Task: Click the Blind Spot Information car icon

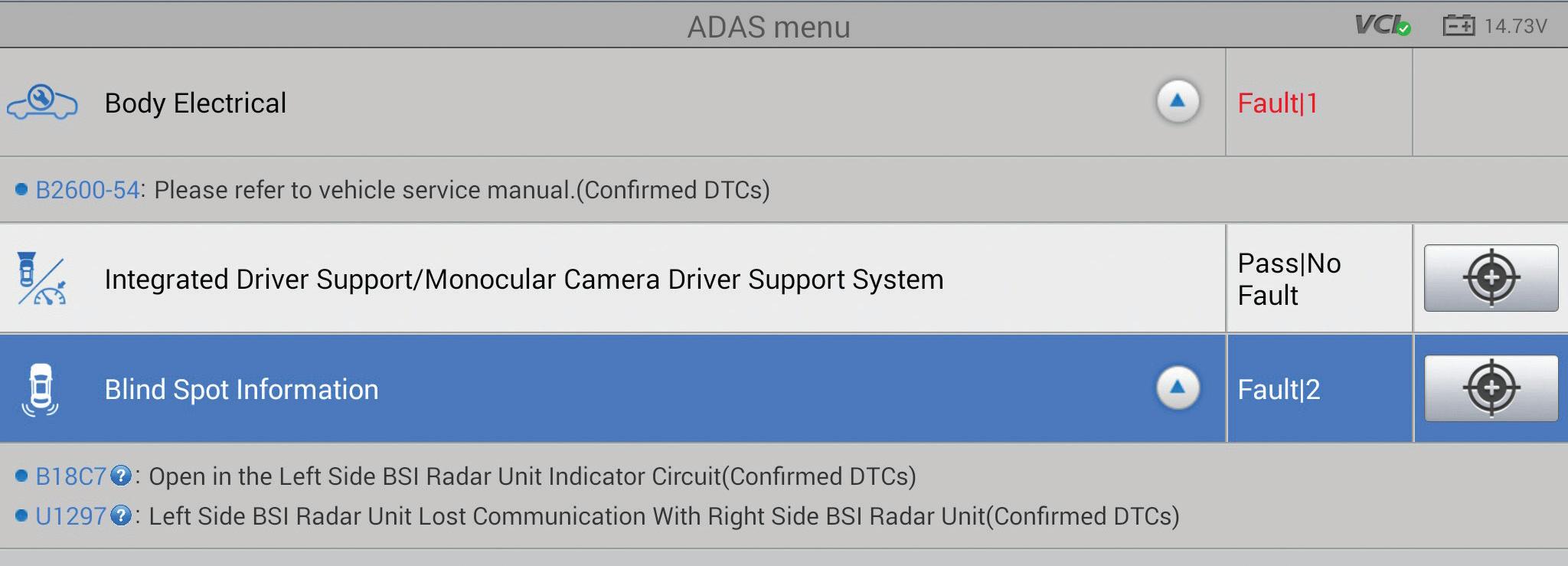Action: [x=41, y=389]
